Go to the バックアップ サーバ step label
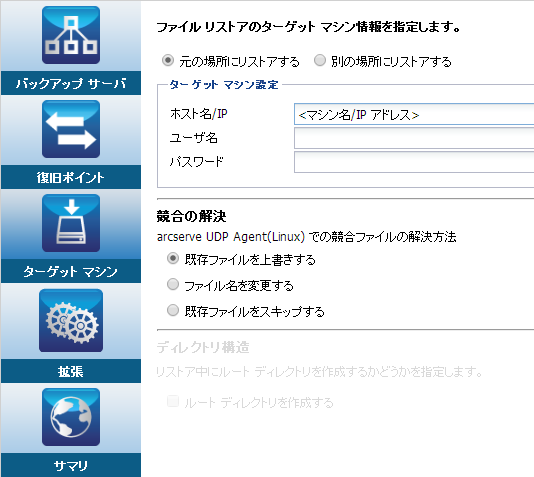This screenshot has height=477, width=534. pyautogui.click(x=71, y=83)
